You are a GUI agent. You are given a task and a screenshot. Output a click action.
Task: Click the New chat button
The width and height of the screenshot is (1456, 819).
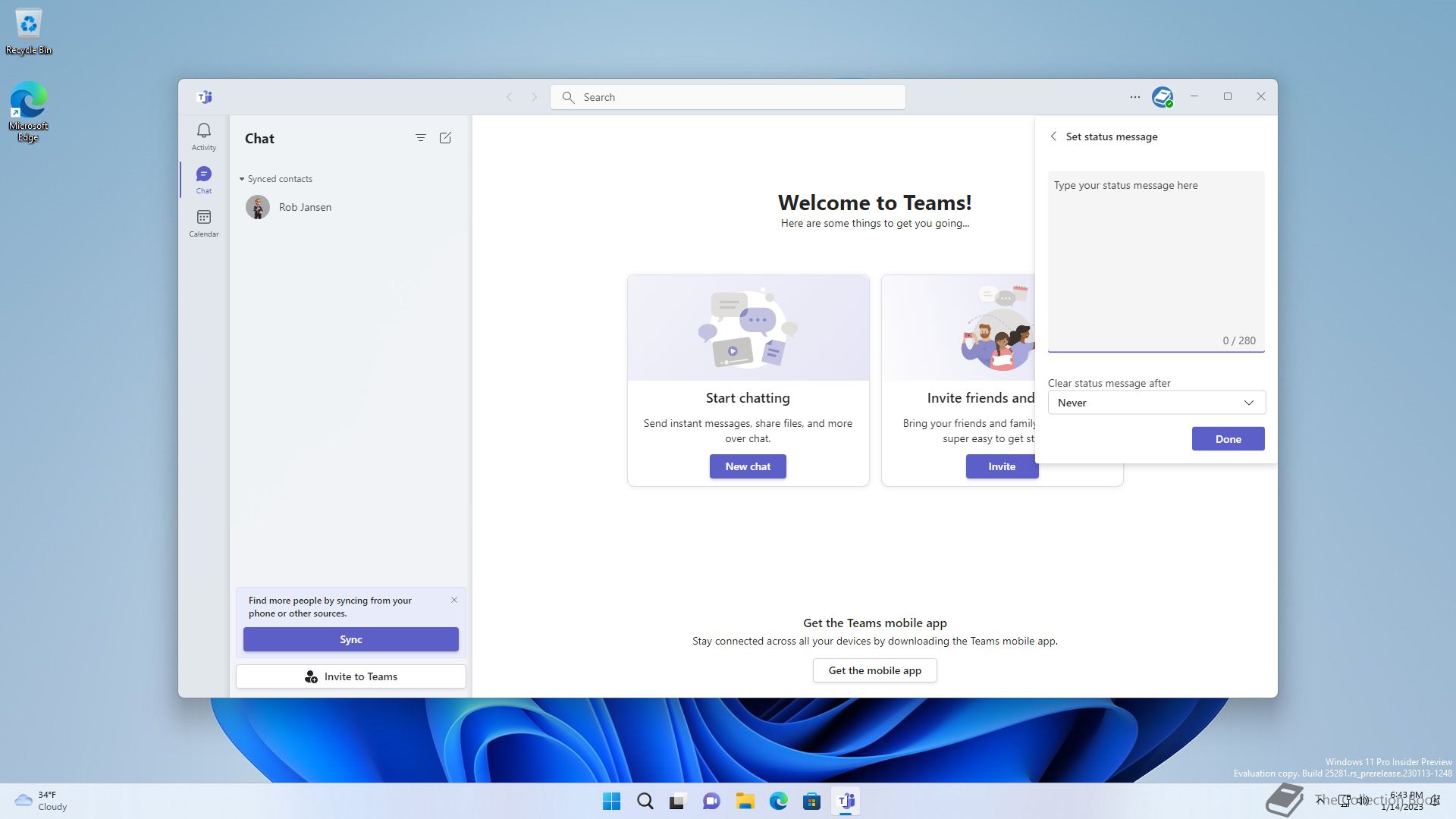(748, 466)
